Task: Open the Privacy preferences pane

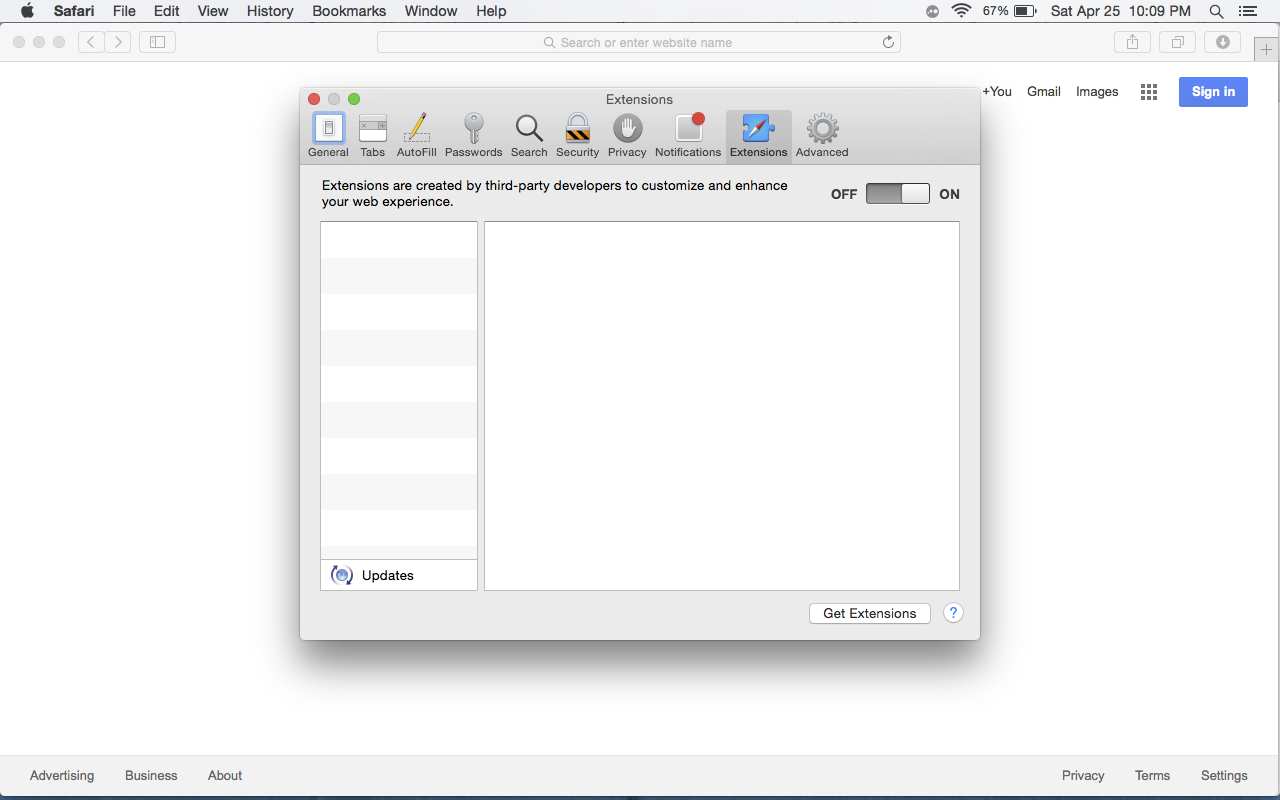Action: 627,136
